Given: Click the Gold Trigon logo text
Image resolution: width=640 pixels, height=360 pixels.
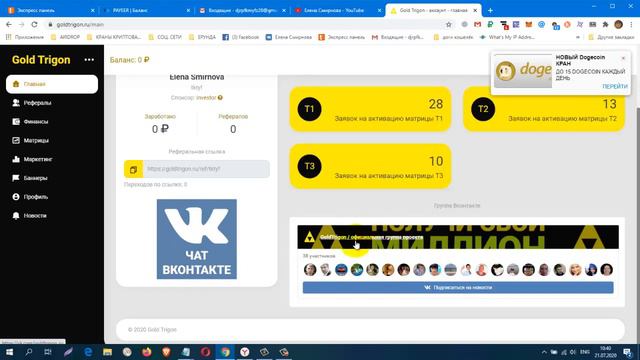Looking at the screenshot, I should click(x=41, y=60).
